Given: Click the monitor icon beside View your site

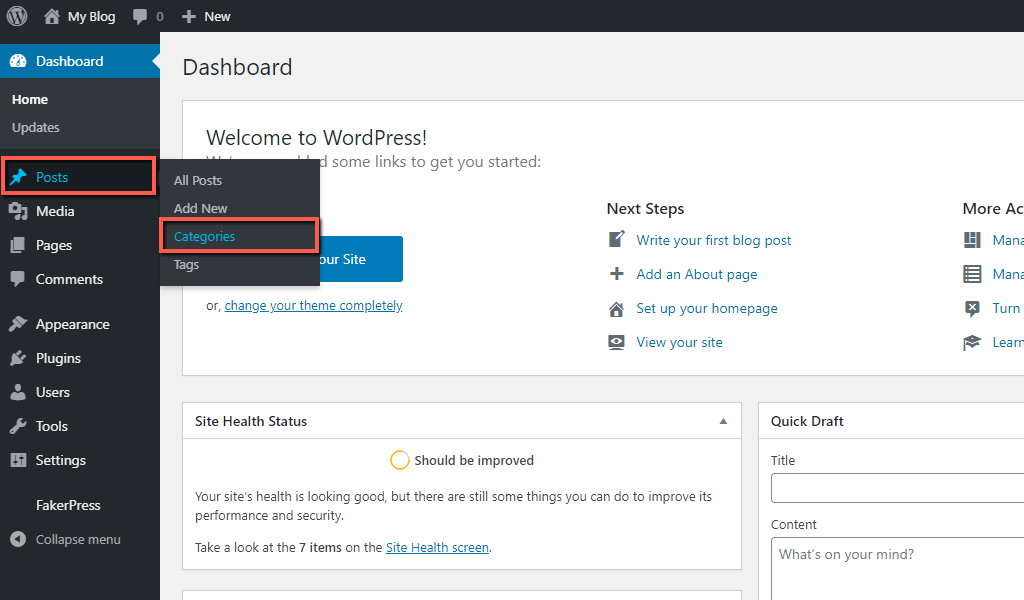Looking at the screenshot, I should coord(616,342).
